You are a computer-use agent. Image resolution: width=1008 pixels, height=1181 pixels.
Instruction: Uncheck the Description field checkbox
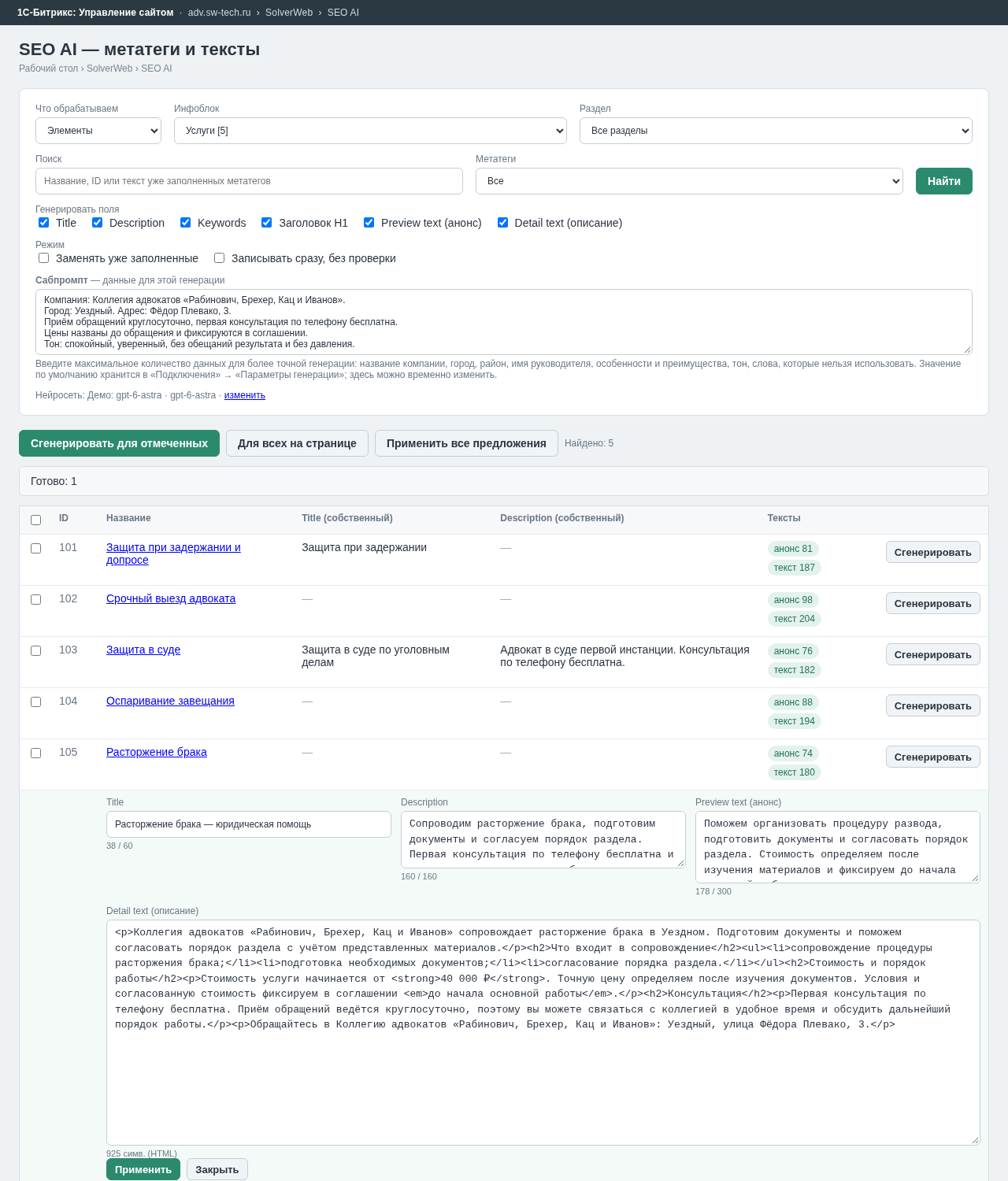tap(97, 223)
